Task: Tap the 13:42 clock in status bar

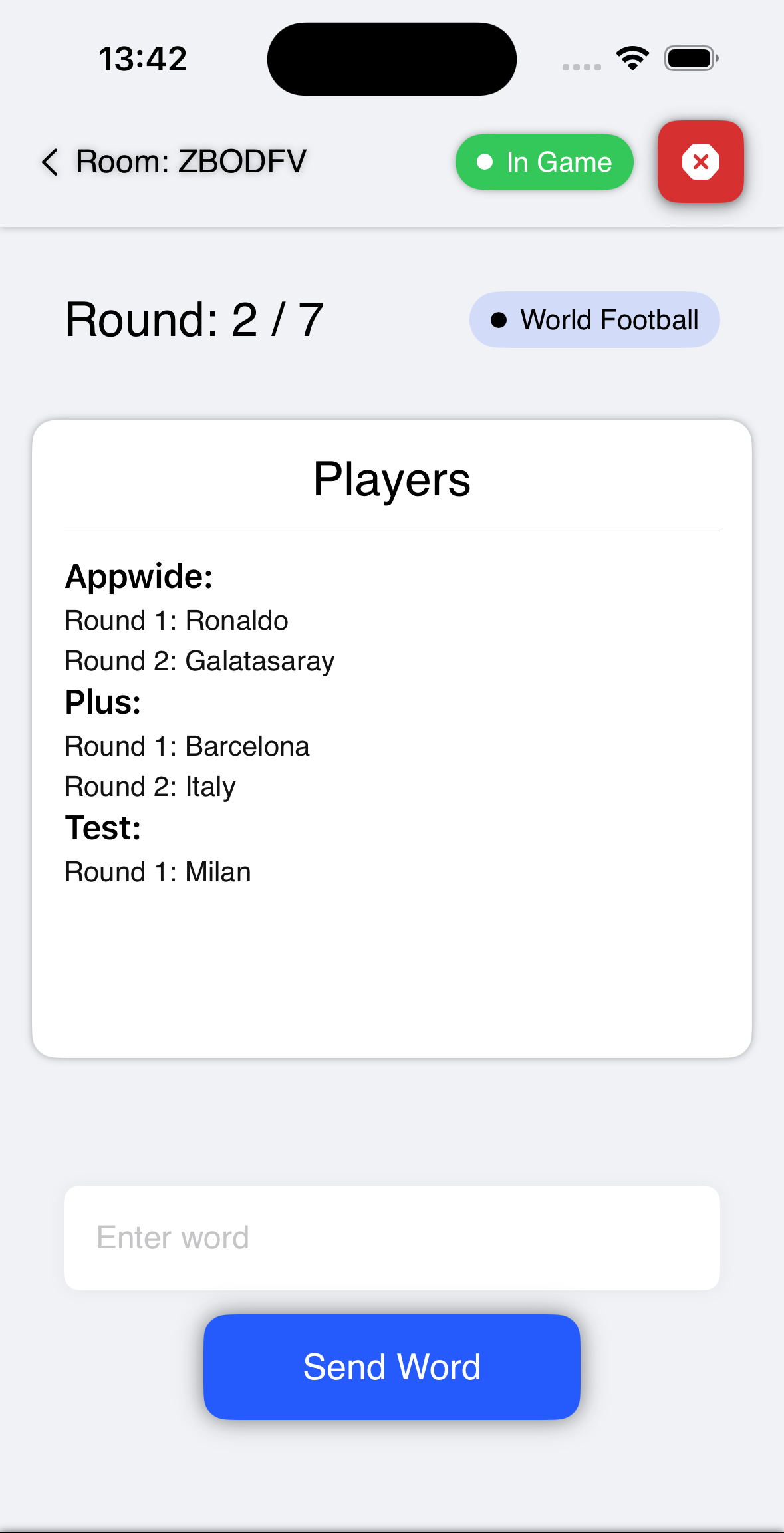Action: point(143,59)
